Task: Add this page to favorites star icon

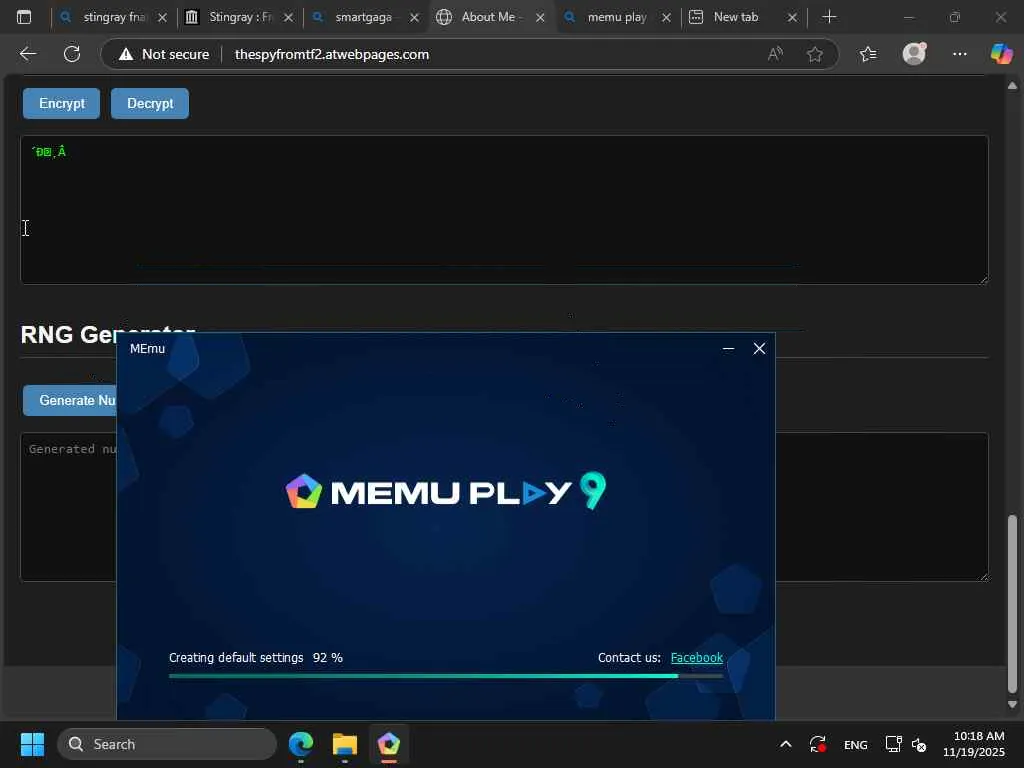Action: (x=814, y=54)
